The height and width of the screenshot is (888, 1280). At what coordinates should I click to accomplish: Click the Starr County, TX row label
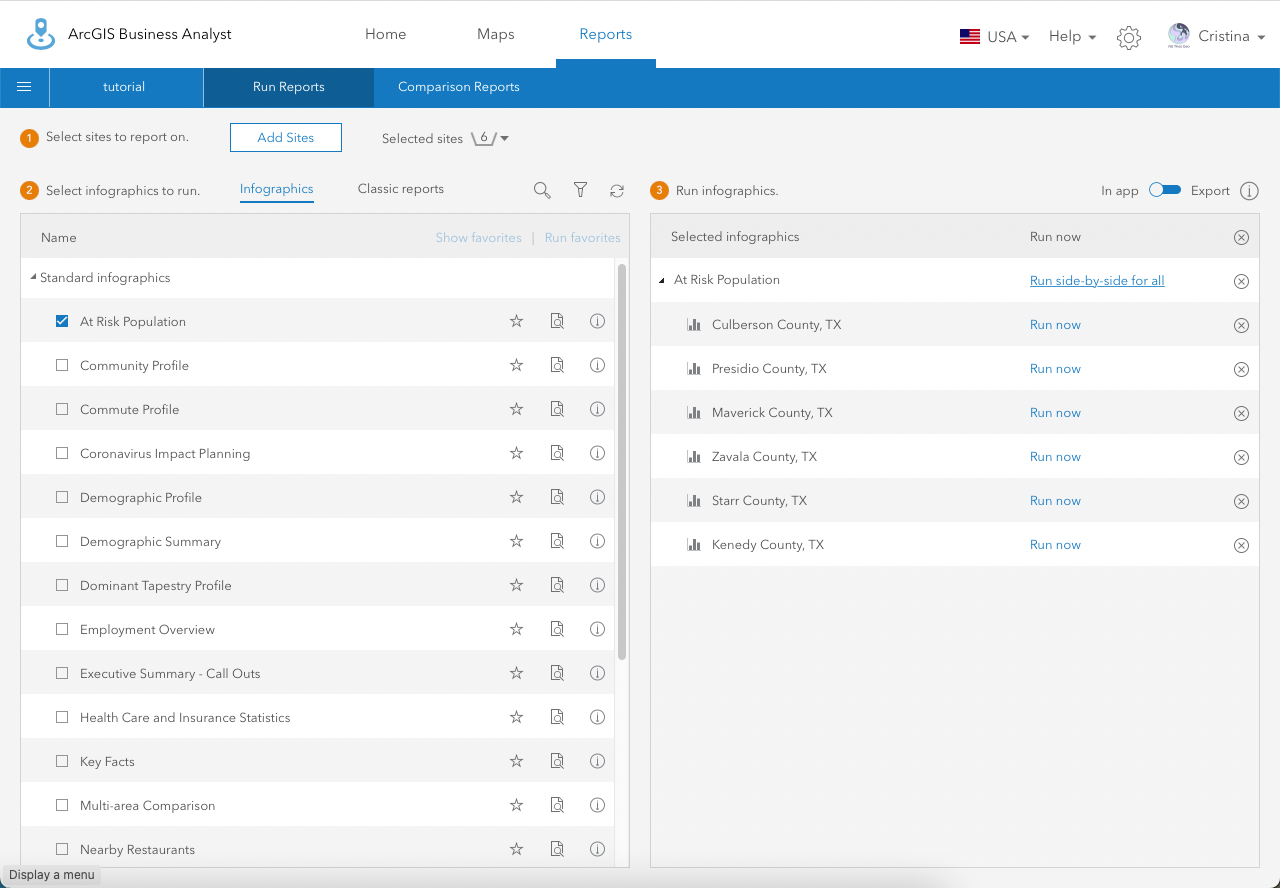(x=759, y=501)
